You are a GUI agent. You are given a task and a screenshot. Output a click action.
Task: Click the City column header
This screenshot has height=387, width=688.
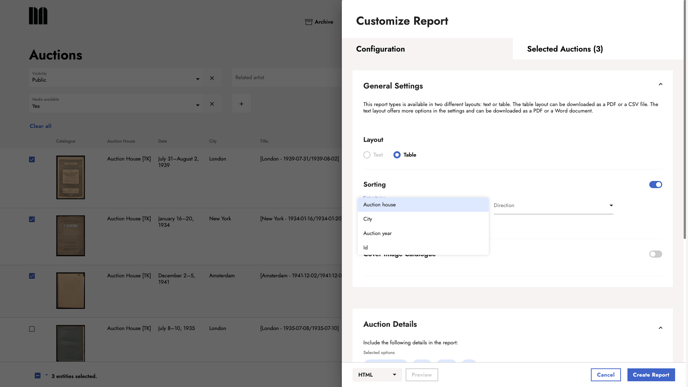click(213, 141)
